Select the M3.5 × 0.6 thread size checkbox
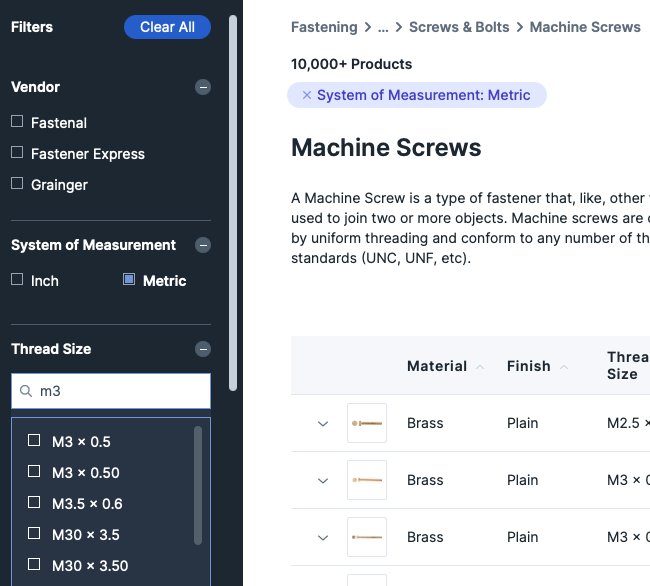Screen dimensions: 650x586 tap(34, 502)
